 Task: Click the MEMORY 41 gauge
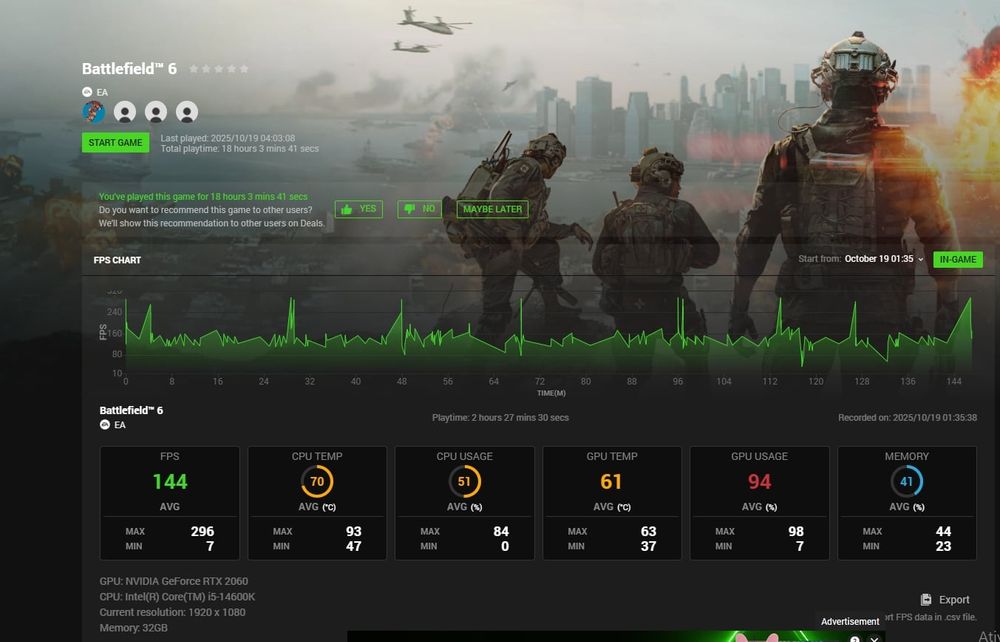point(906,481)
